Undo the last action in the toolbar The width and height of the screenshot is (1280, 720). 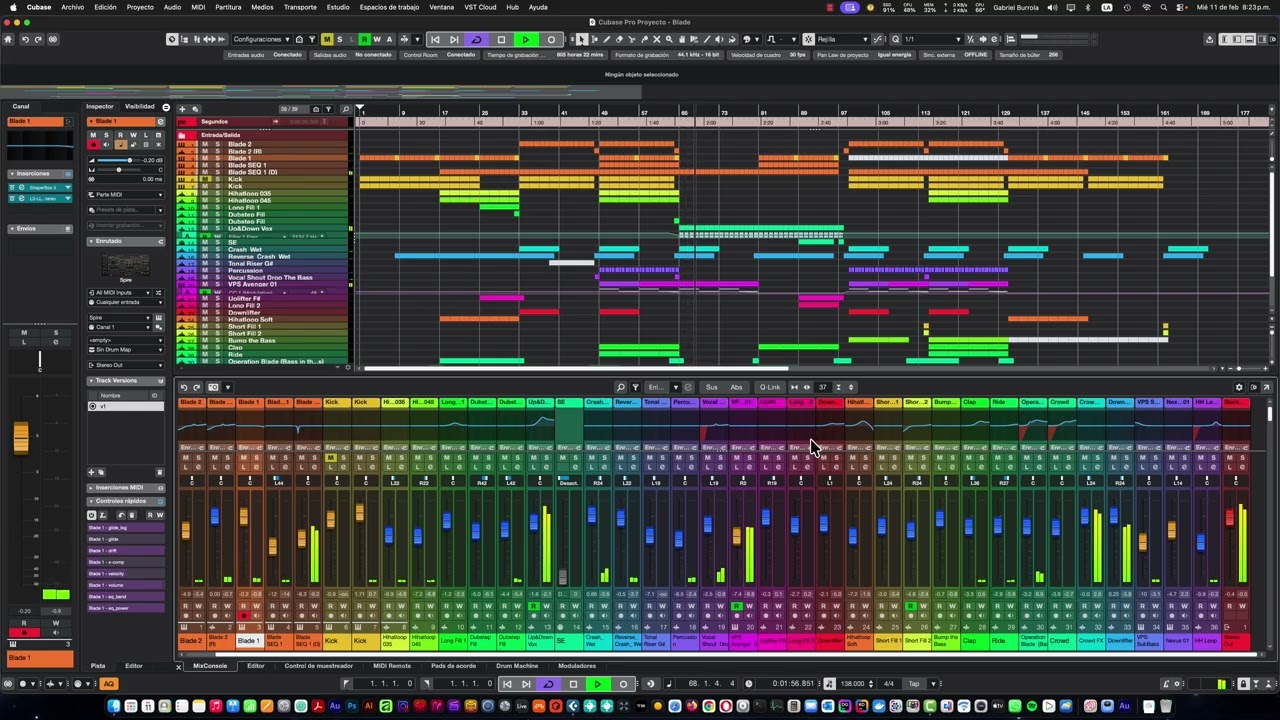(25, 39)
